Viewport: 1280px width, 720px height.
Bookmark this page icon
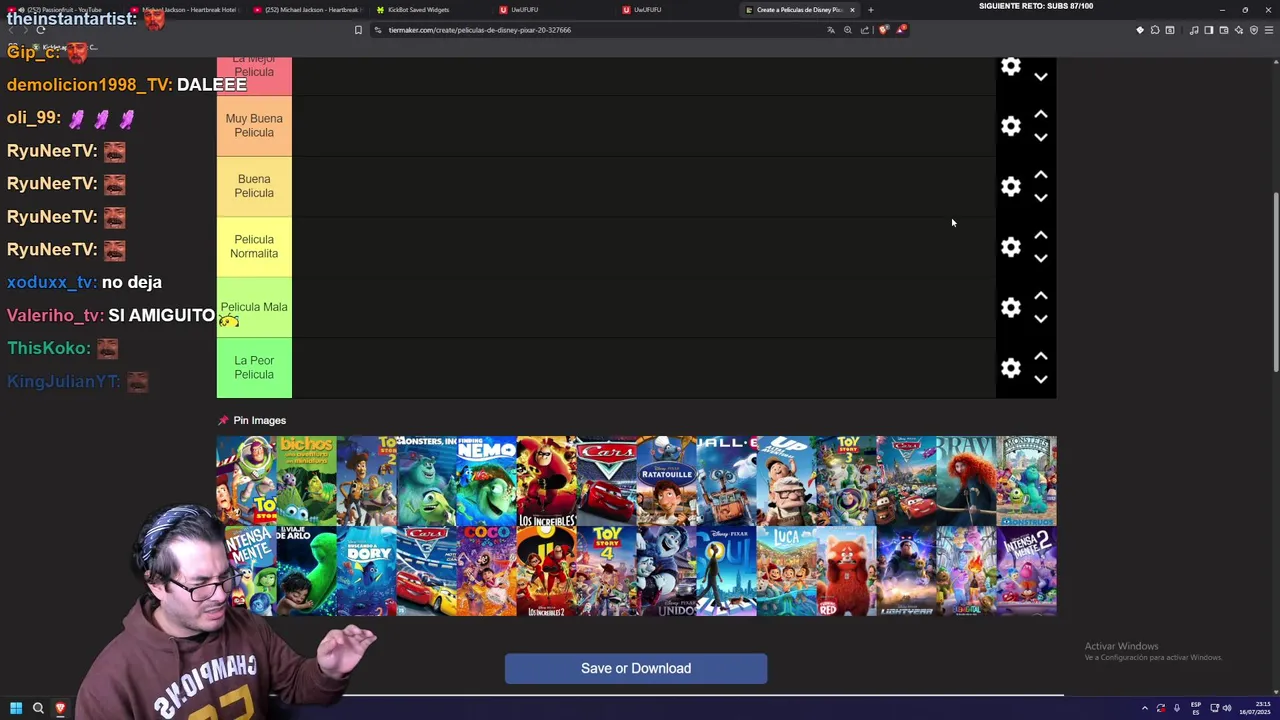click(358, 30)
